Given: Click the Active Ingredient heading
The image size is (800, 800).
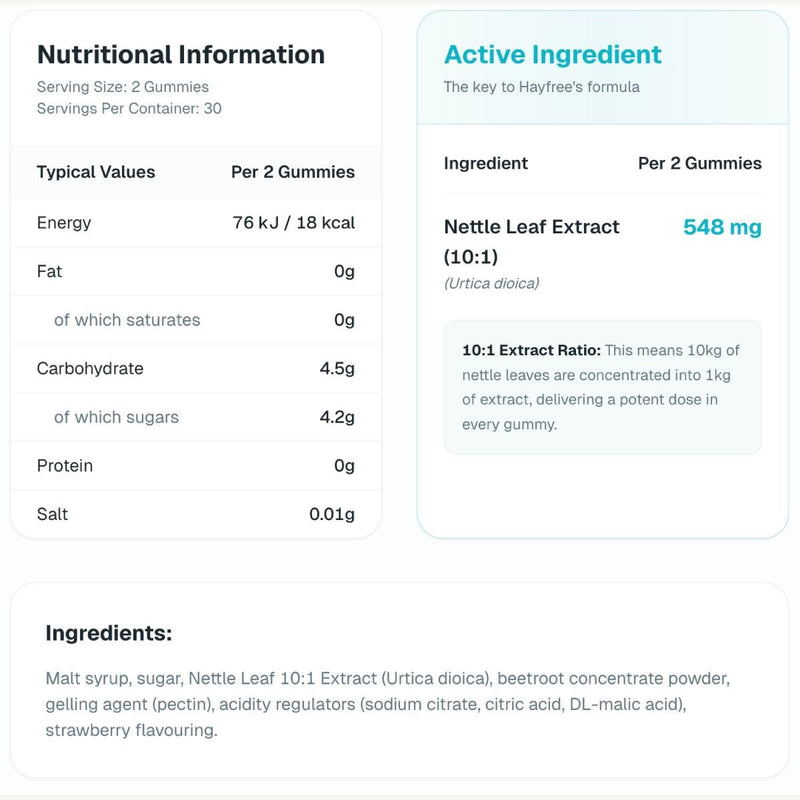Looking at the screenshot, I should pyautogui.click(x=553, y=55).
